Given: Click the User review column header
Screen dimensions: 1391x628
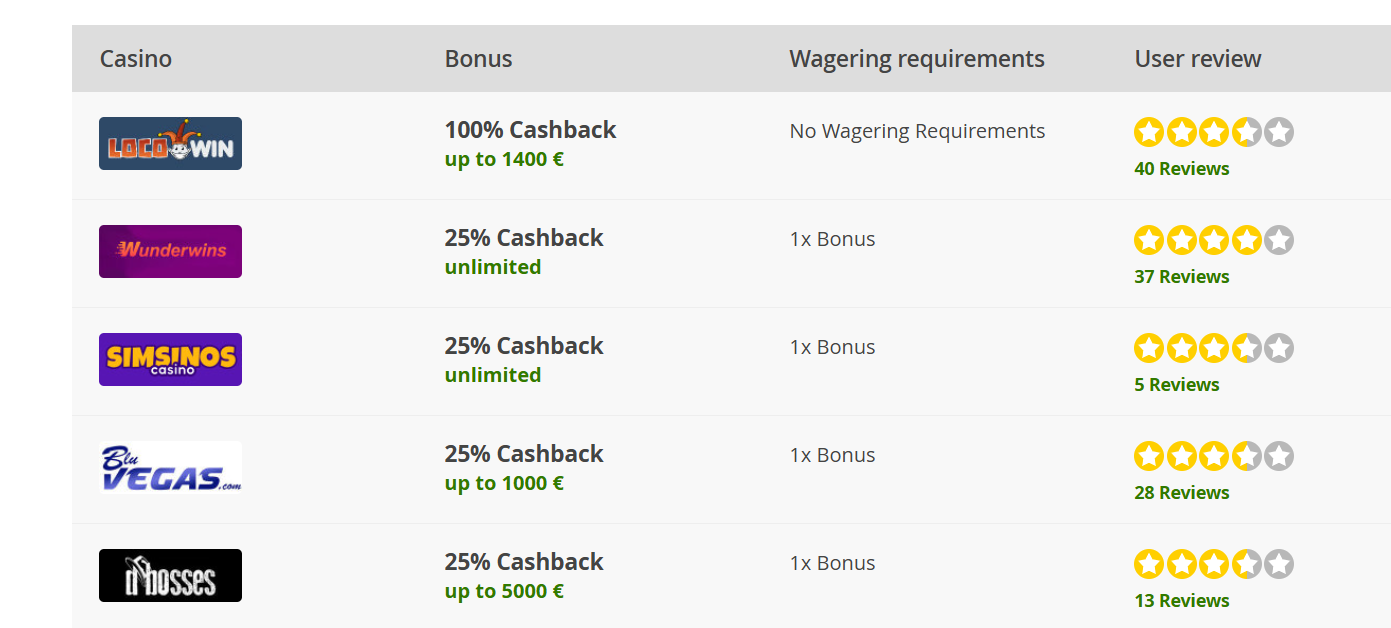Looking at the screenshot, I should tap(1198, 59).
